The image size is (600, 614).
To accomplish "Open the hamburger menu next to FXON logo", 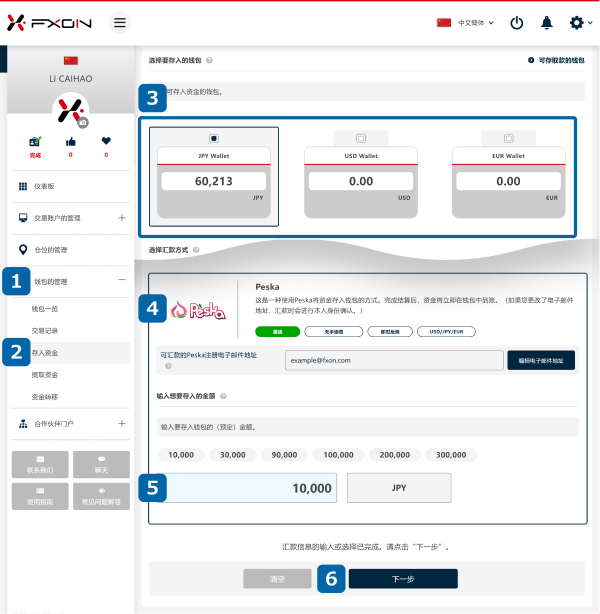I will tap(120, 23).
